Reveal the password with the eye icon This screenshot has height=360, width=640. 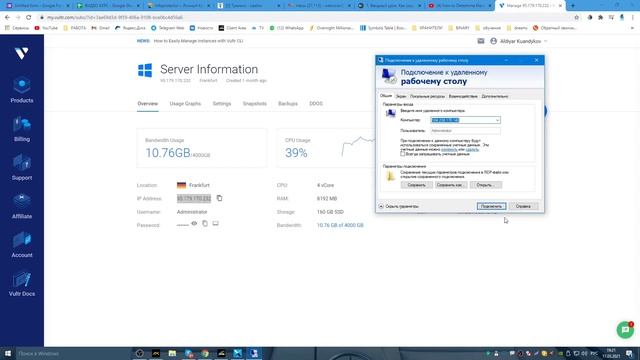pyautogui.click(x=194, y=224)
